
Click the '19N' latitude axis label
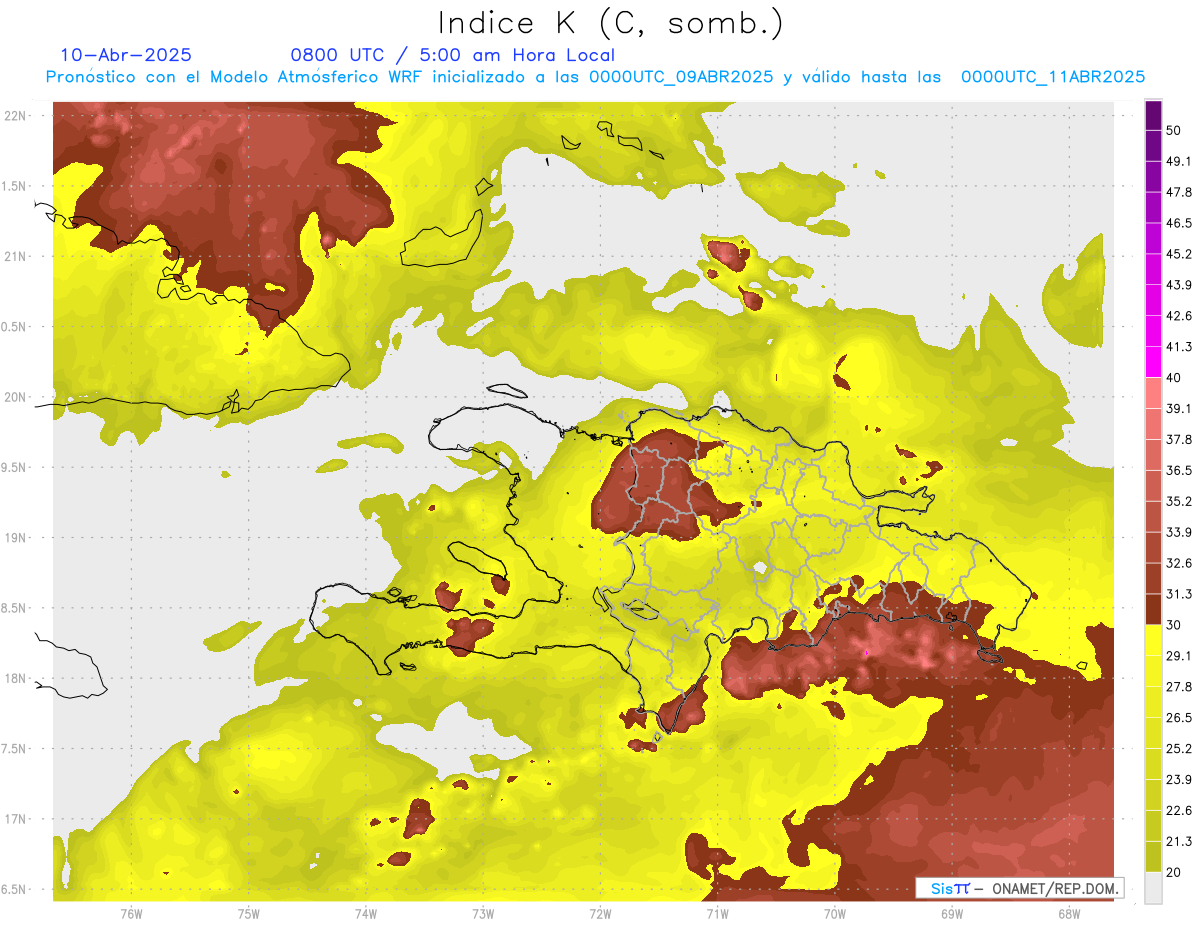(x=17, y=537)
